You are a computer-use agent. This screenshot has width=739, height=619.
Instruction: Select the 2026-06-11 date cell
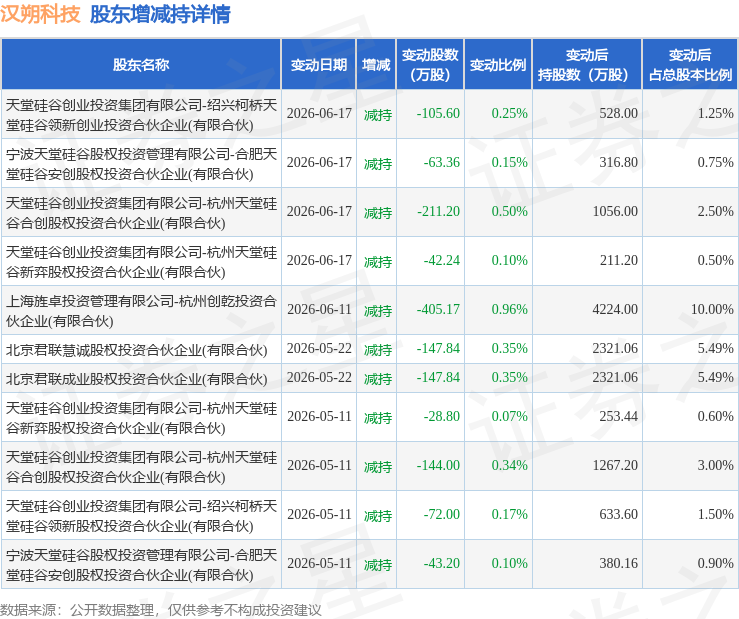point(319,309)
